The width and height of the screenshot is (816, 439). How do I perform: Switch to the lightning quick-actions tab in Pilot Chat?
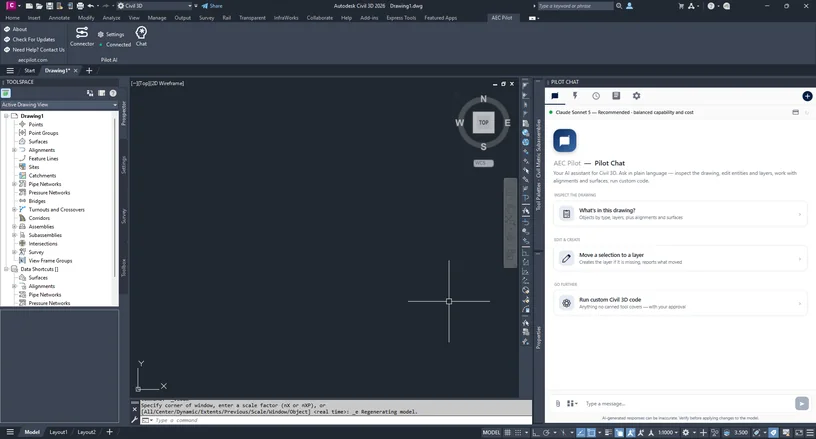point(575,96)
